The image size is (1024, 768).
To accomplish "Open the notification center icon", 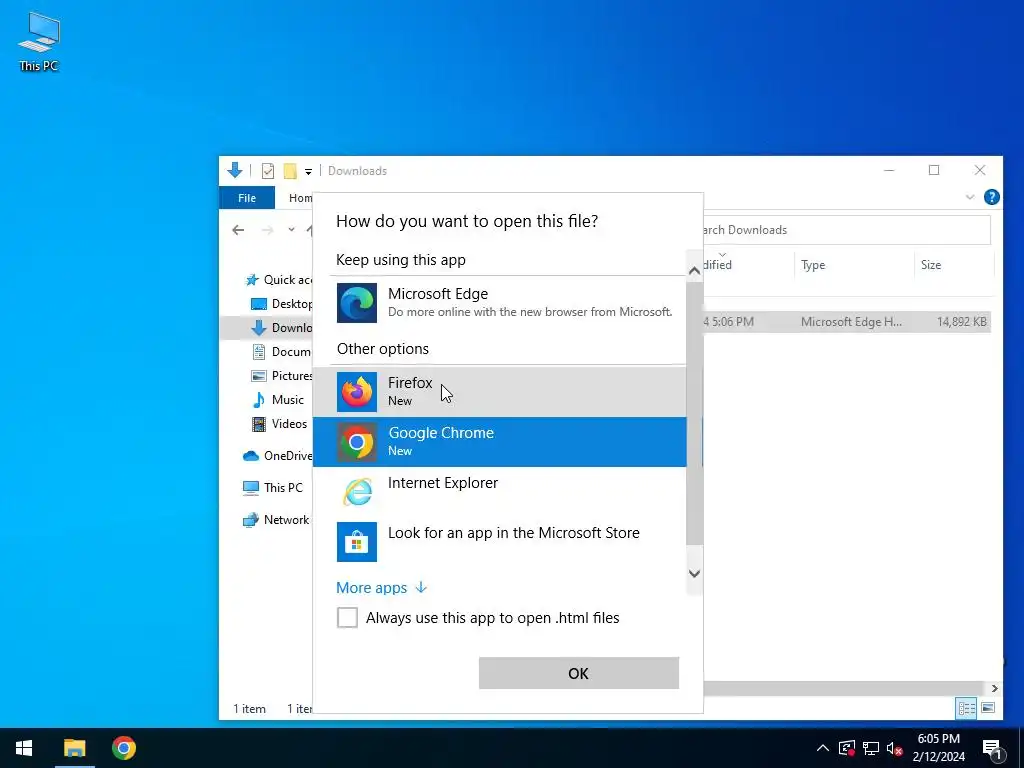I will 993,748.
